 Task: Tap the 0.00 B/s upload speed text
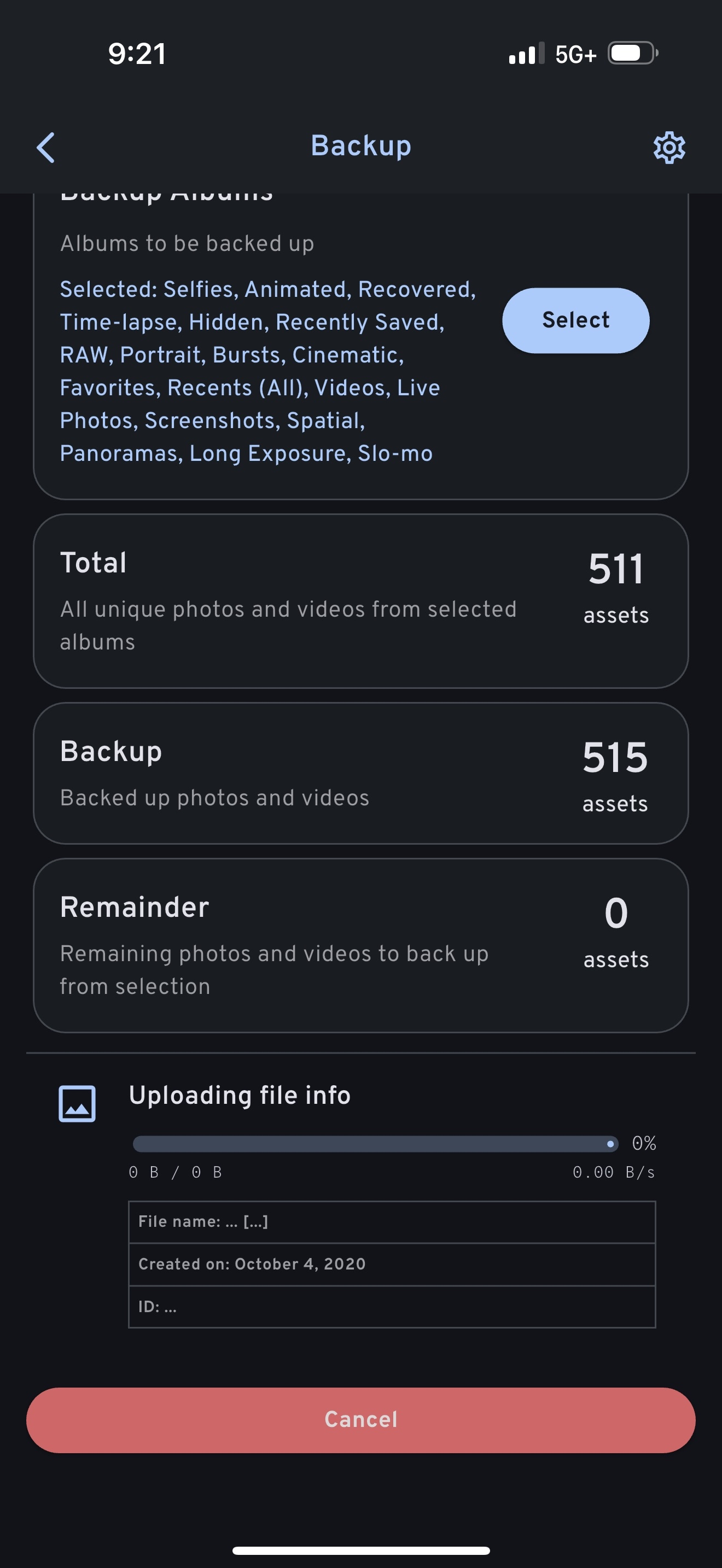pos(613,1172)
